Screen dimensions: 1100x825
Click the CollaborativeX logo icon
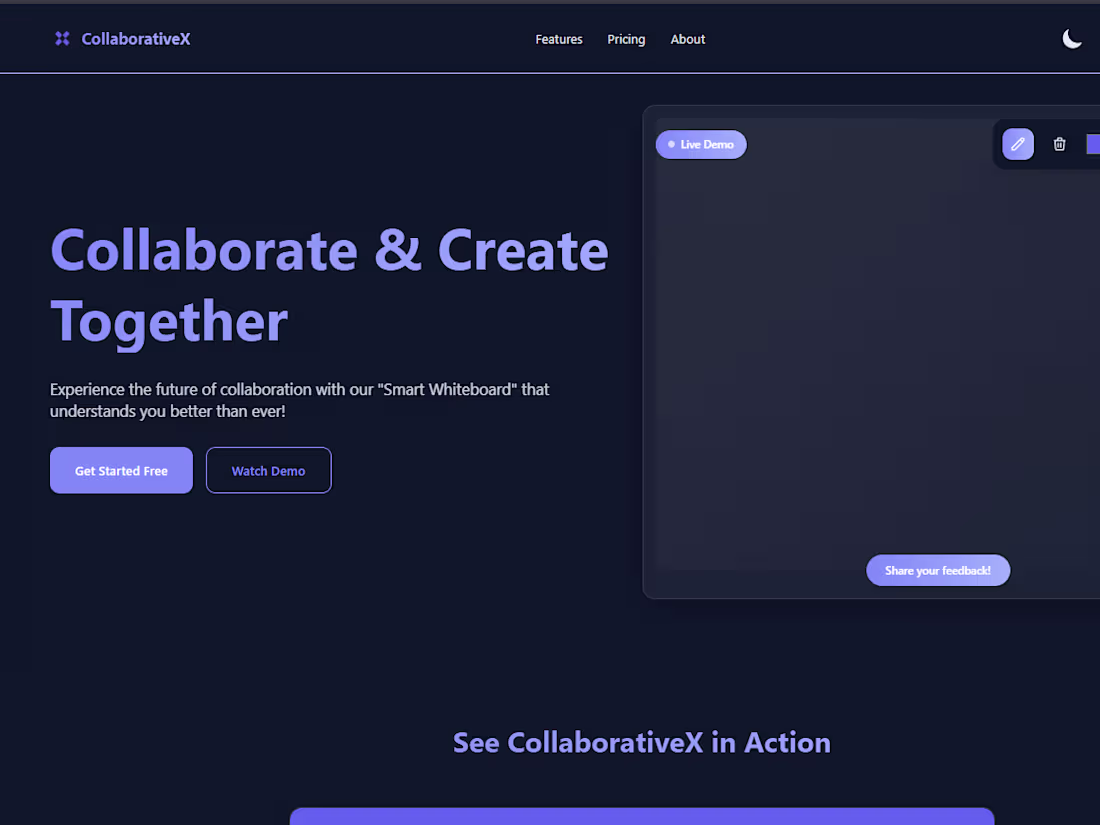[62, 39]
